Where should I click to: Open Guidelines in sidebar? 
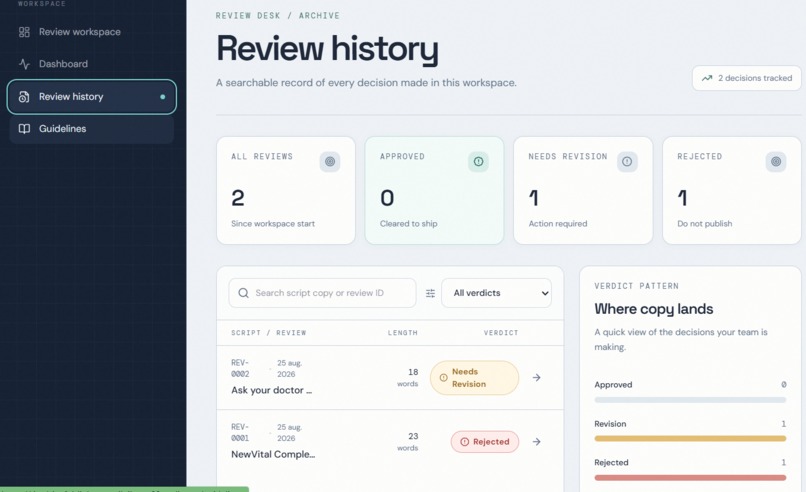click(91, 129)
